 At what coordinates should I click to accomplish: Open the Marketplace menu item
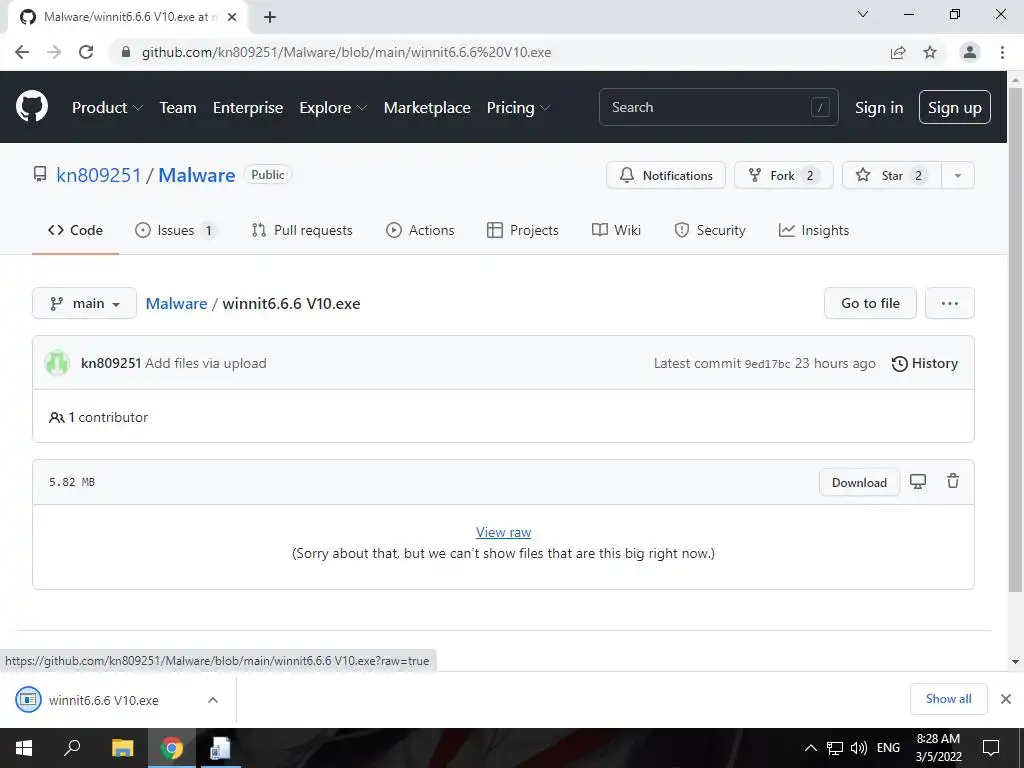coord(427,108)
